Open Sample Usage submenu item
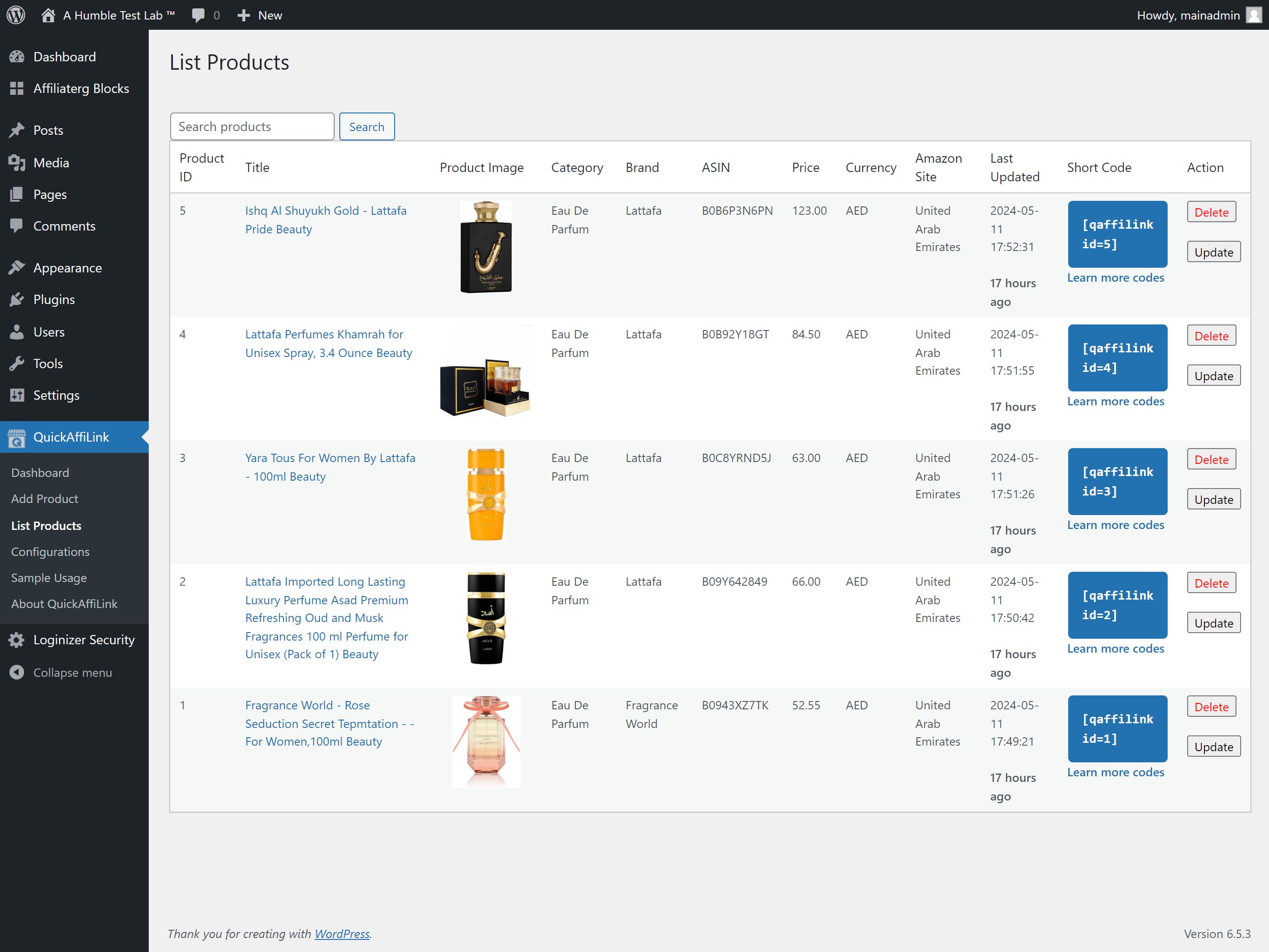This screenshot has width=1269, height=952. point(49,578)
